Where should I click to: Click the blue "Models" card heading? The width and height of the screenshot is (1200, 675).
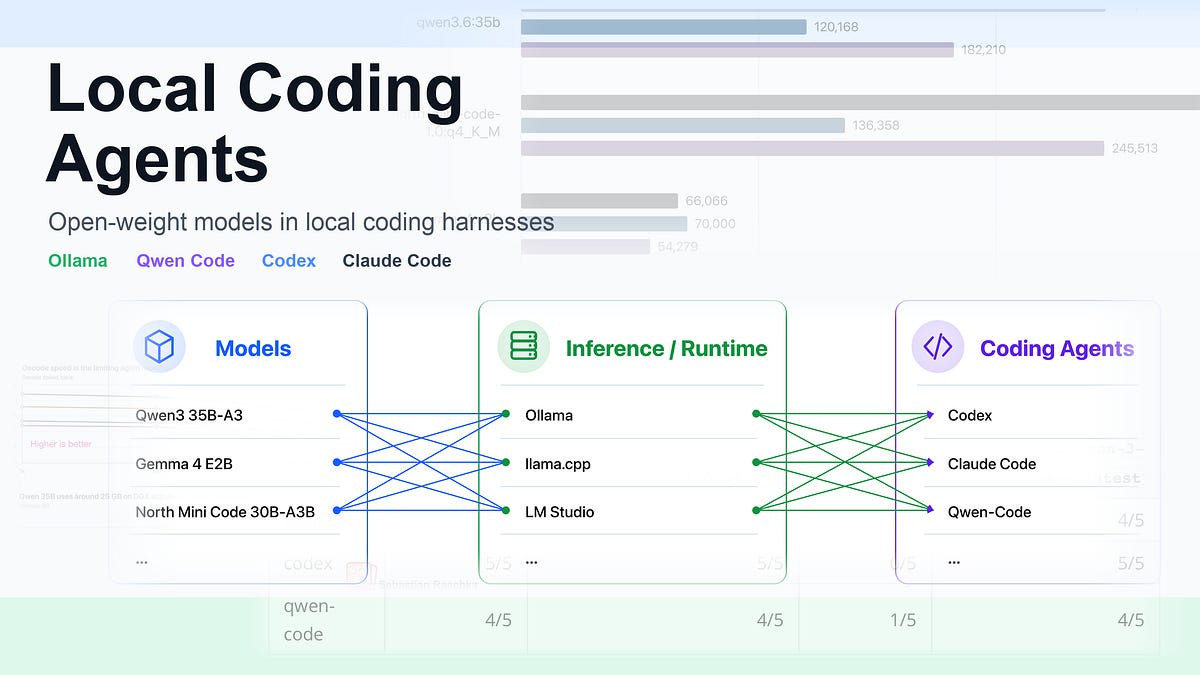coord(253,349)
